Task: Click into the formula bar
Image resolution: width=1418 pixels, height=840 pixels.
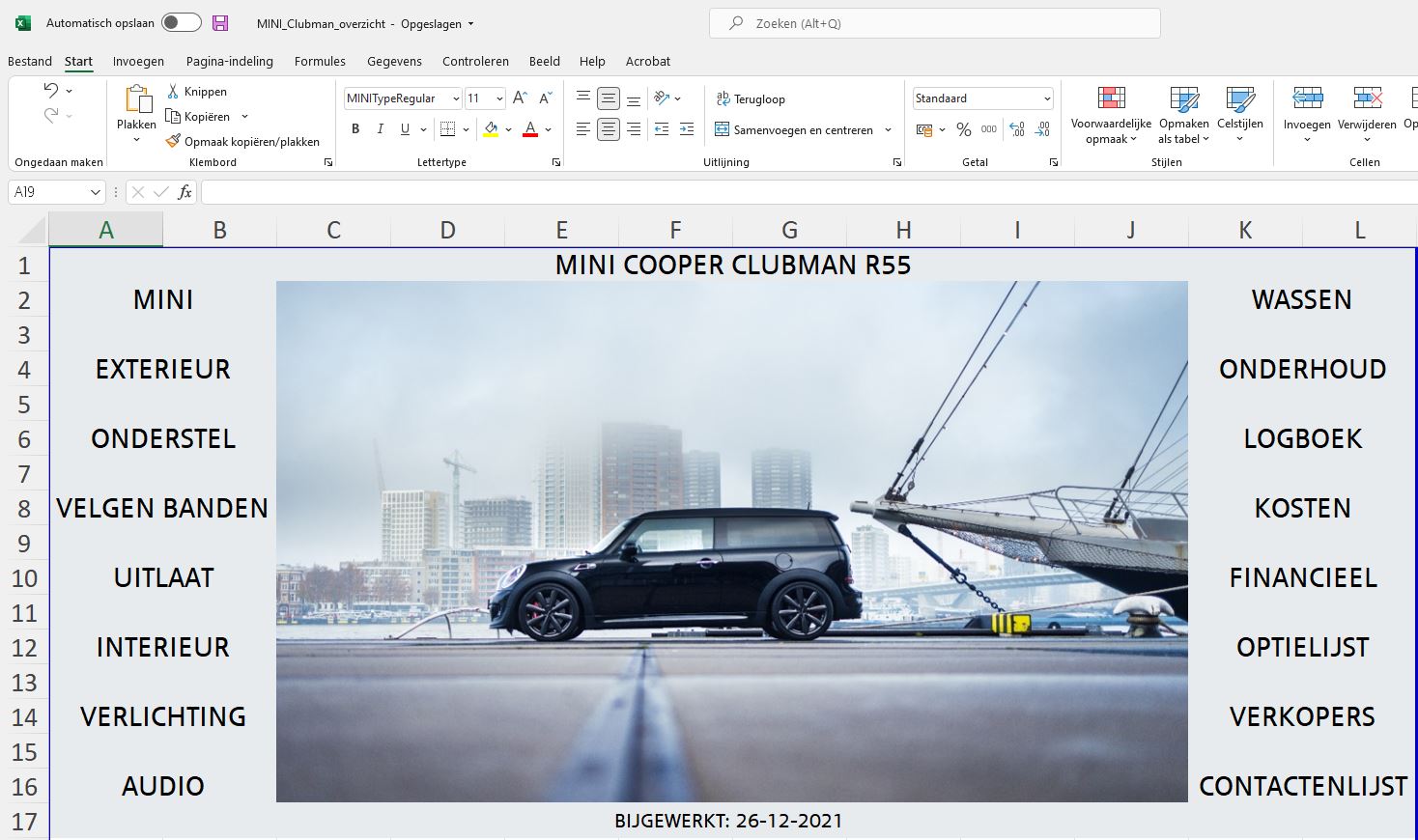Action: click(808, 192)
